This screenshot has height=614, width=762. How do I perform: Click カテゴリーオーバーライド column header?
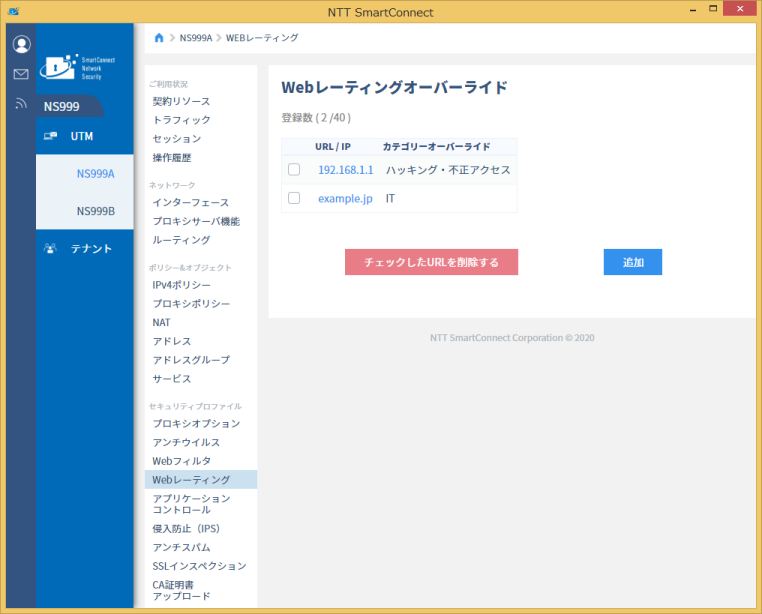pos(436,146)
